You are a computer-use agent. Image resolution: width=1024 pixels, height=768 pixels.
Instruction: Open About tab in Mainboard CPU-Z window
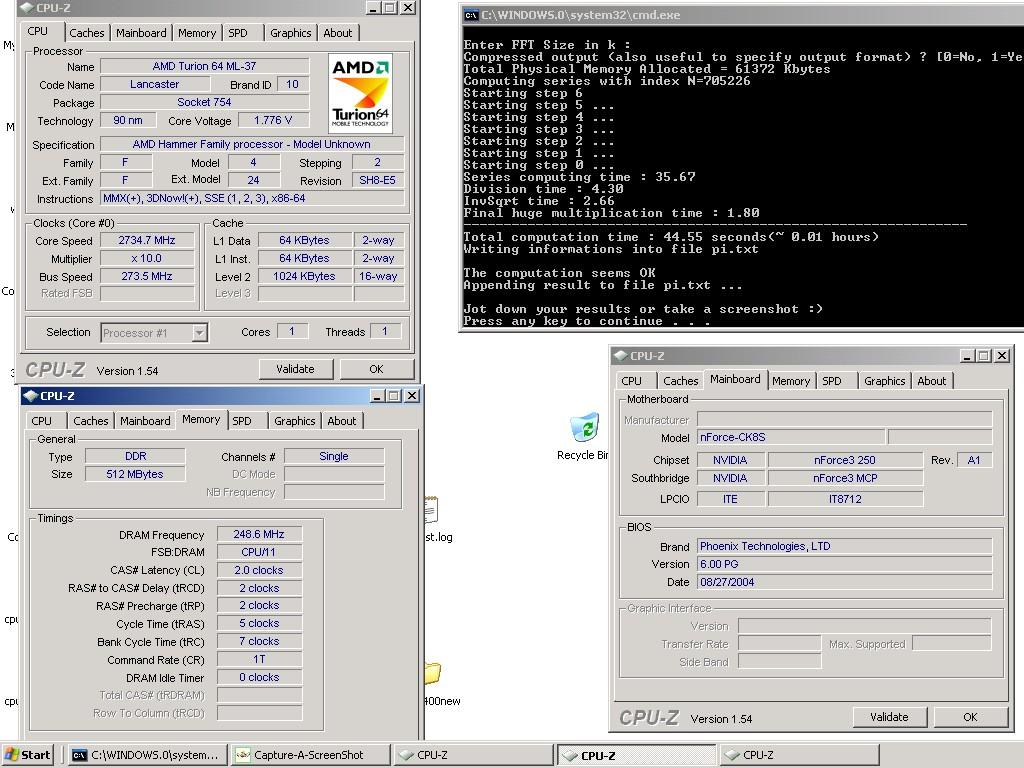click(x=932, y=381)
